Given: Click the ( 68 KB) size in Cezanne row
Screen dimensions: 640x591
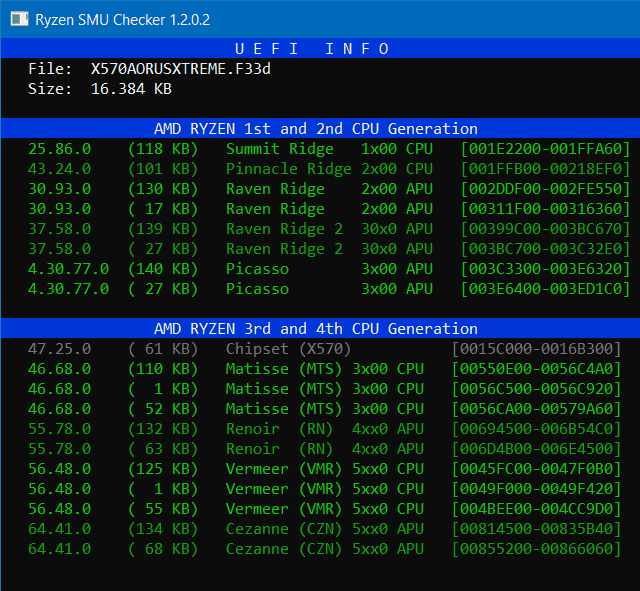Looking at the screenshot, I should pos(163,549).
